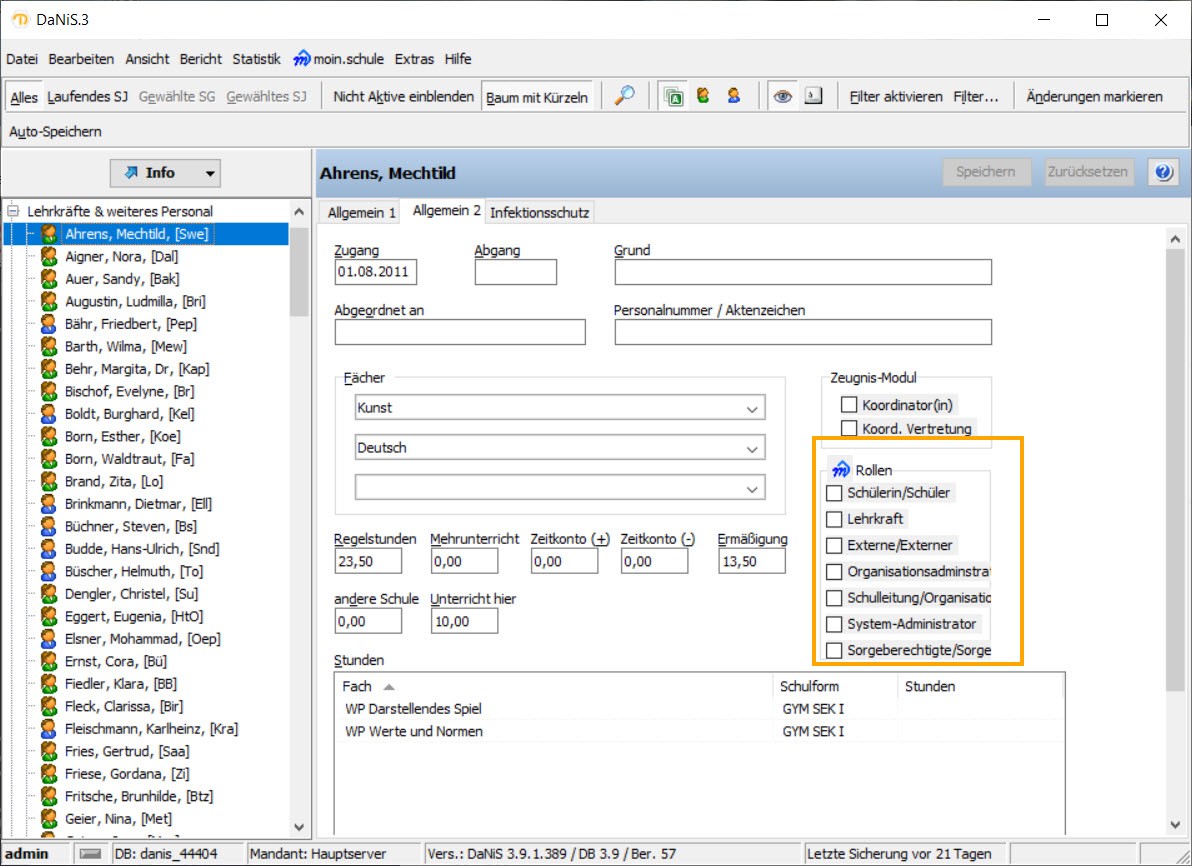The width and height of the screenshot is (1192, 866).
Task: Click the person icon for Aigner, Nora
Action: pyautogui.click(x=48, y=257)
